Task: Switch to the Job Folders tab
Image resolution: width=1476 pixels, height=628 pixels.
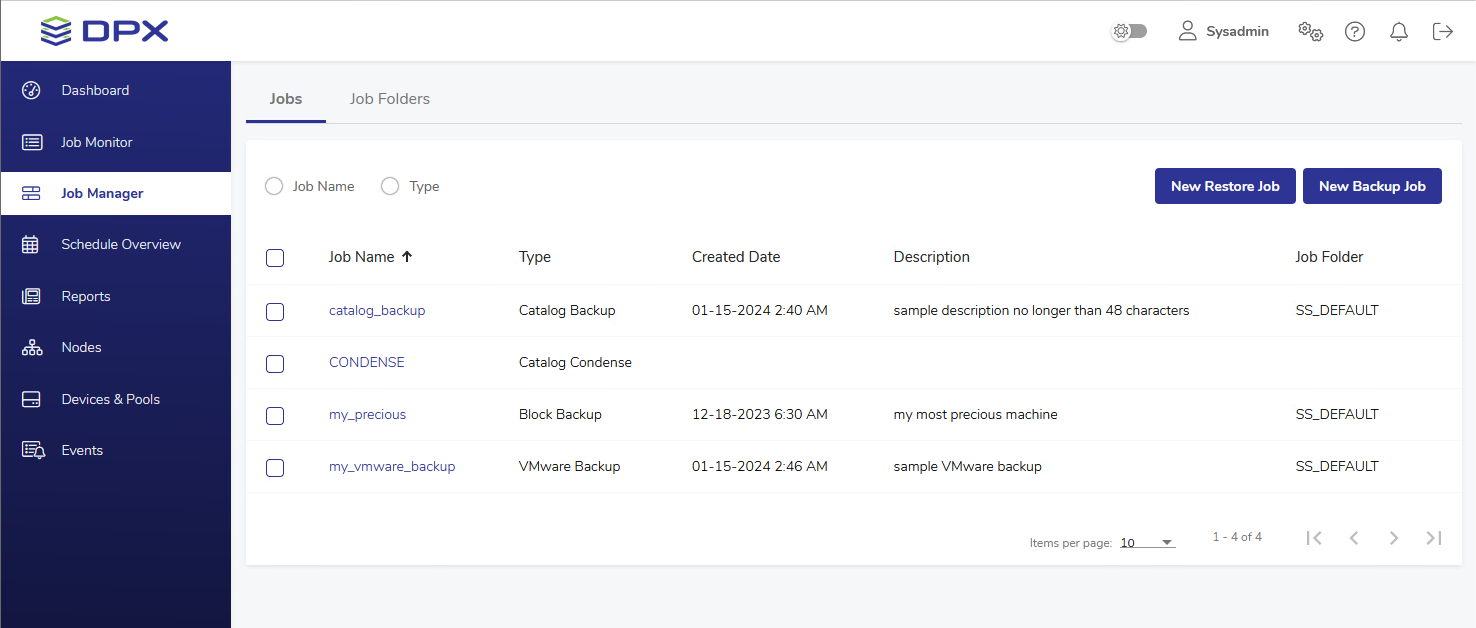Action: click(x=389, y=99)
